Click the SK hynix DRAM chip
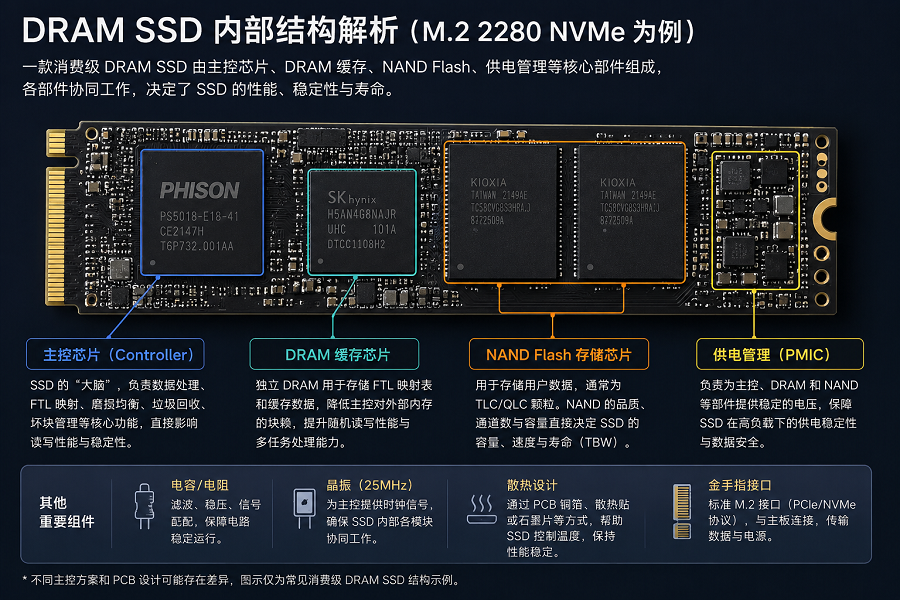The image size is (900, 600). (x=362, y=222)
